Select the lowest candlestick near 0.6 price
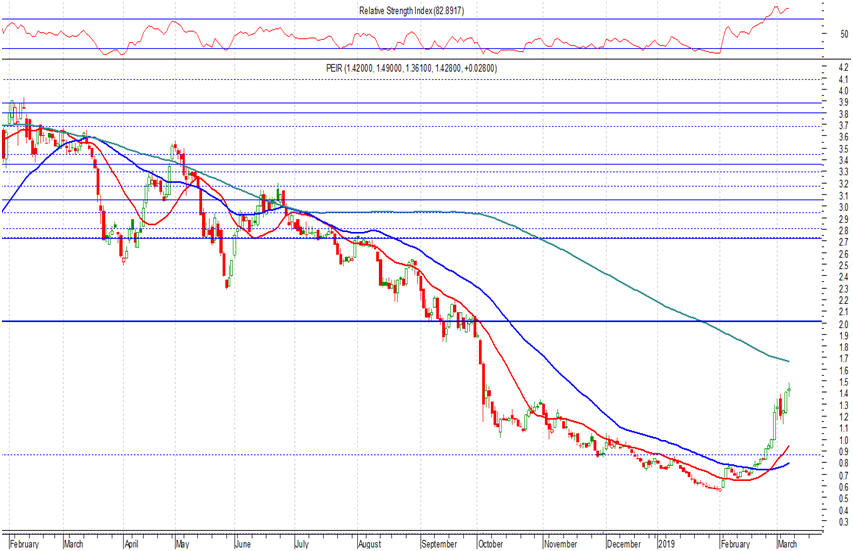 coord(718,487)
